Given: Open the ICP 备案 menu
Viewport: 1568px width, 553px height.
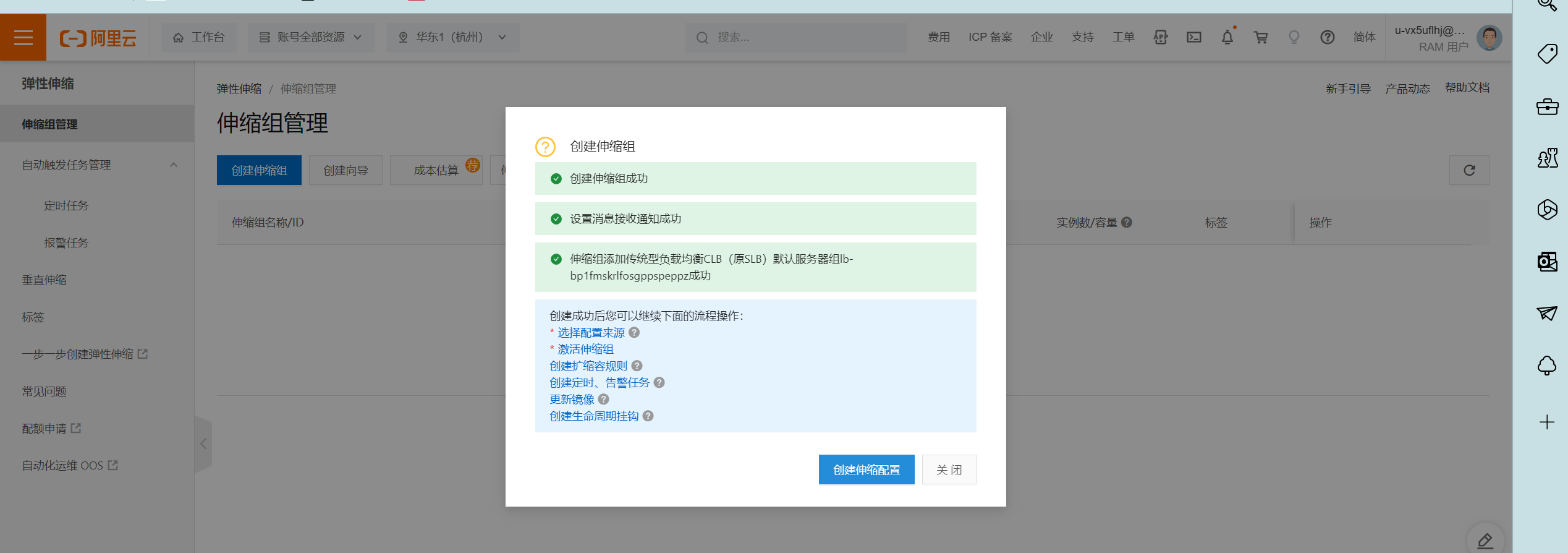Looking at the screenshot, I should click(990, 38).
